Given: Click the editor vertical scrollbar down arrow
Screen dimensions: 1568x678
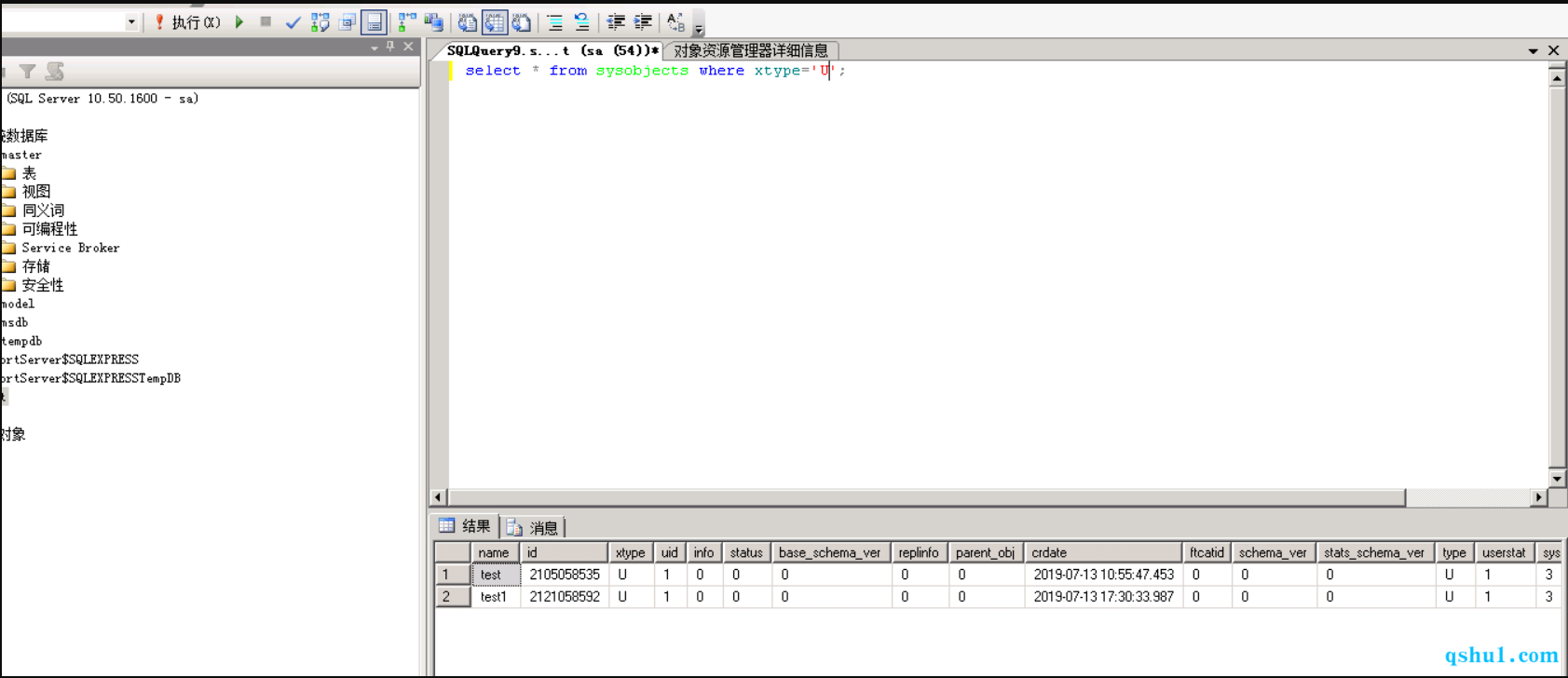Looking at the screenshot, I should point(1557,479).
